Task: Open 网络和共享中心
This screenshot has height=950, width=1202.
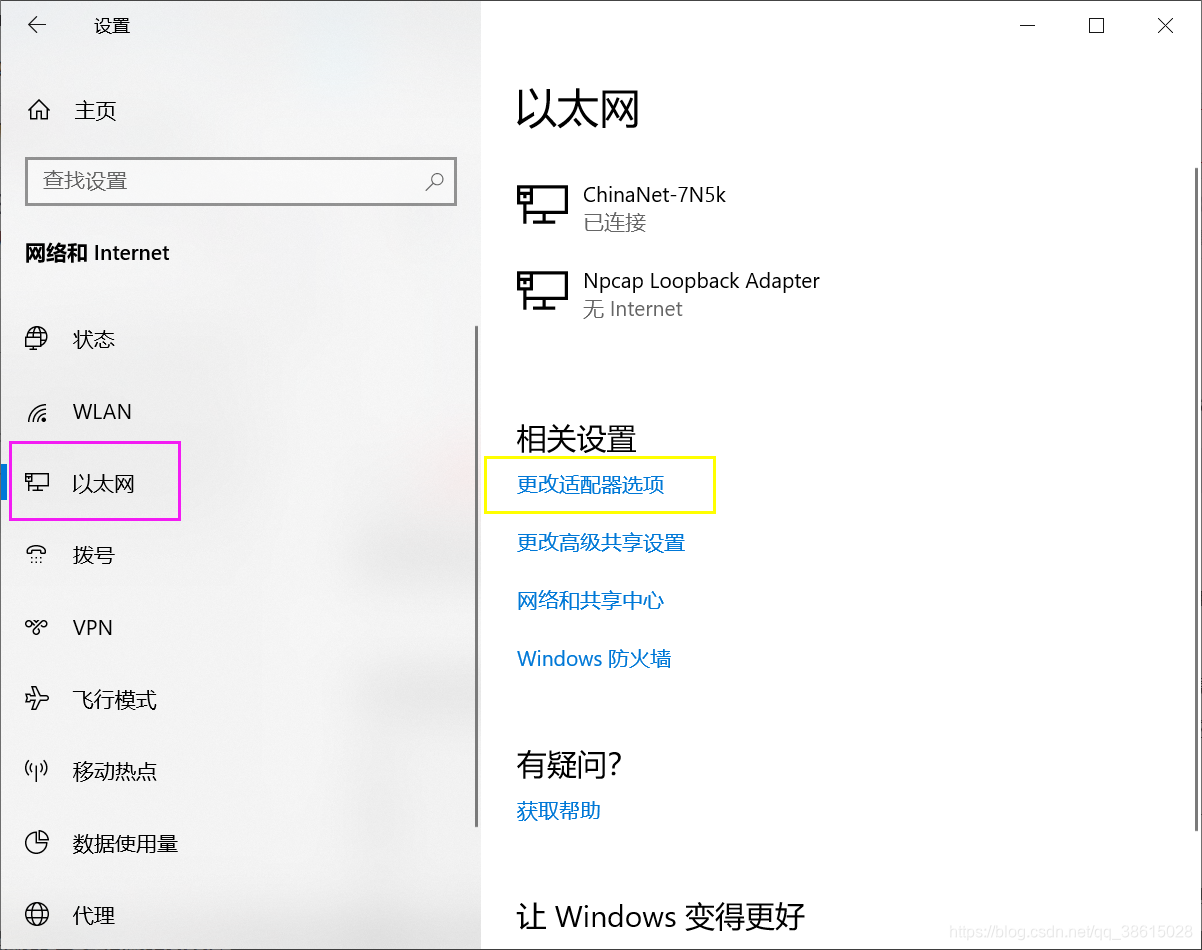Action: pos(590,600)
